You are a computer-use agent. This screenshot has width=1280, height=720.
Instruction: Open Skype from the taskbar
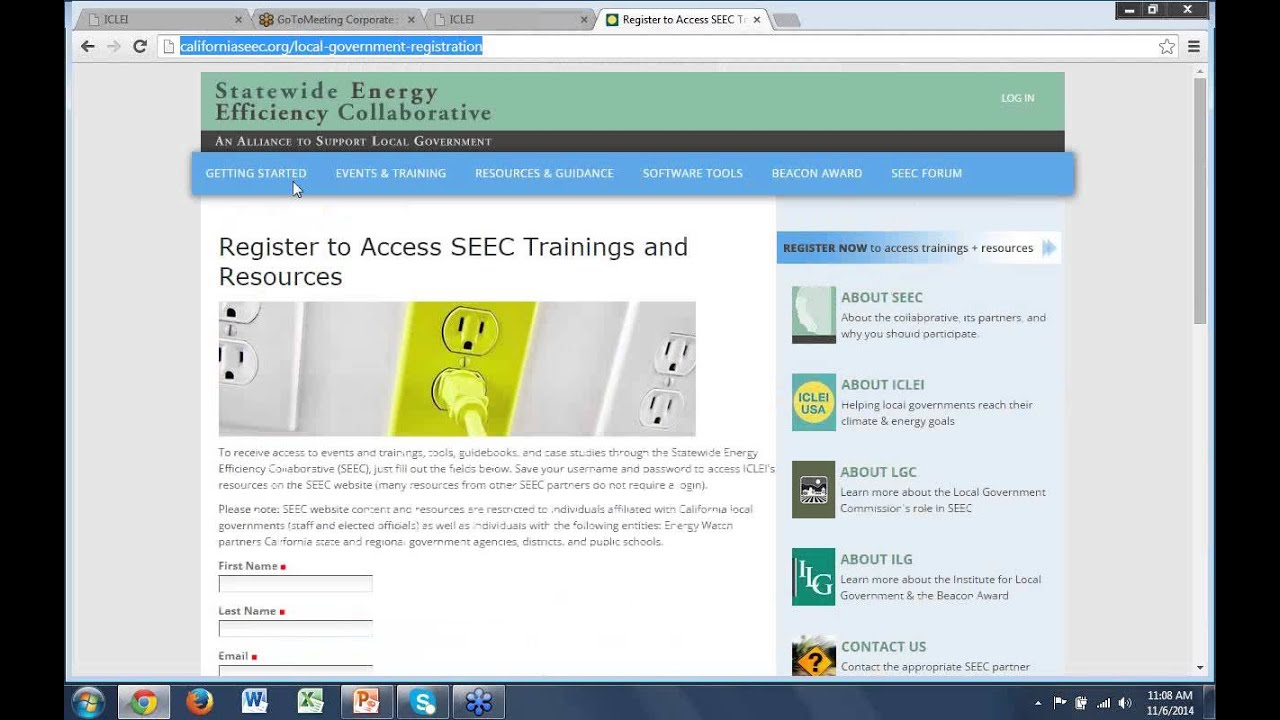pyautogui.click(x=423, y=702)
